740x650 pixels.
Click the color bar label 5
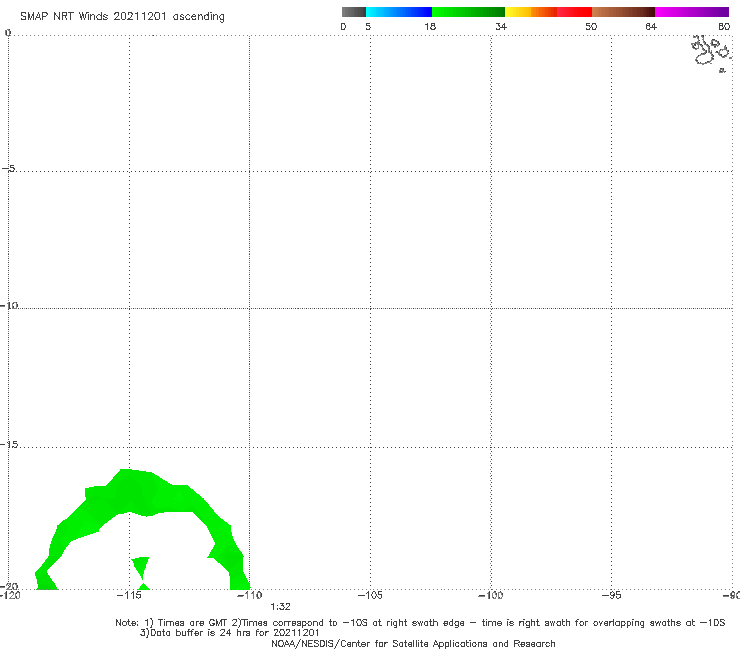point(368,26)
